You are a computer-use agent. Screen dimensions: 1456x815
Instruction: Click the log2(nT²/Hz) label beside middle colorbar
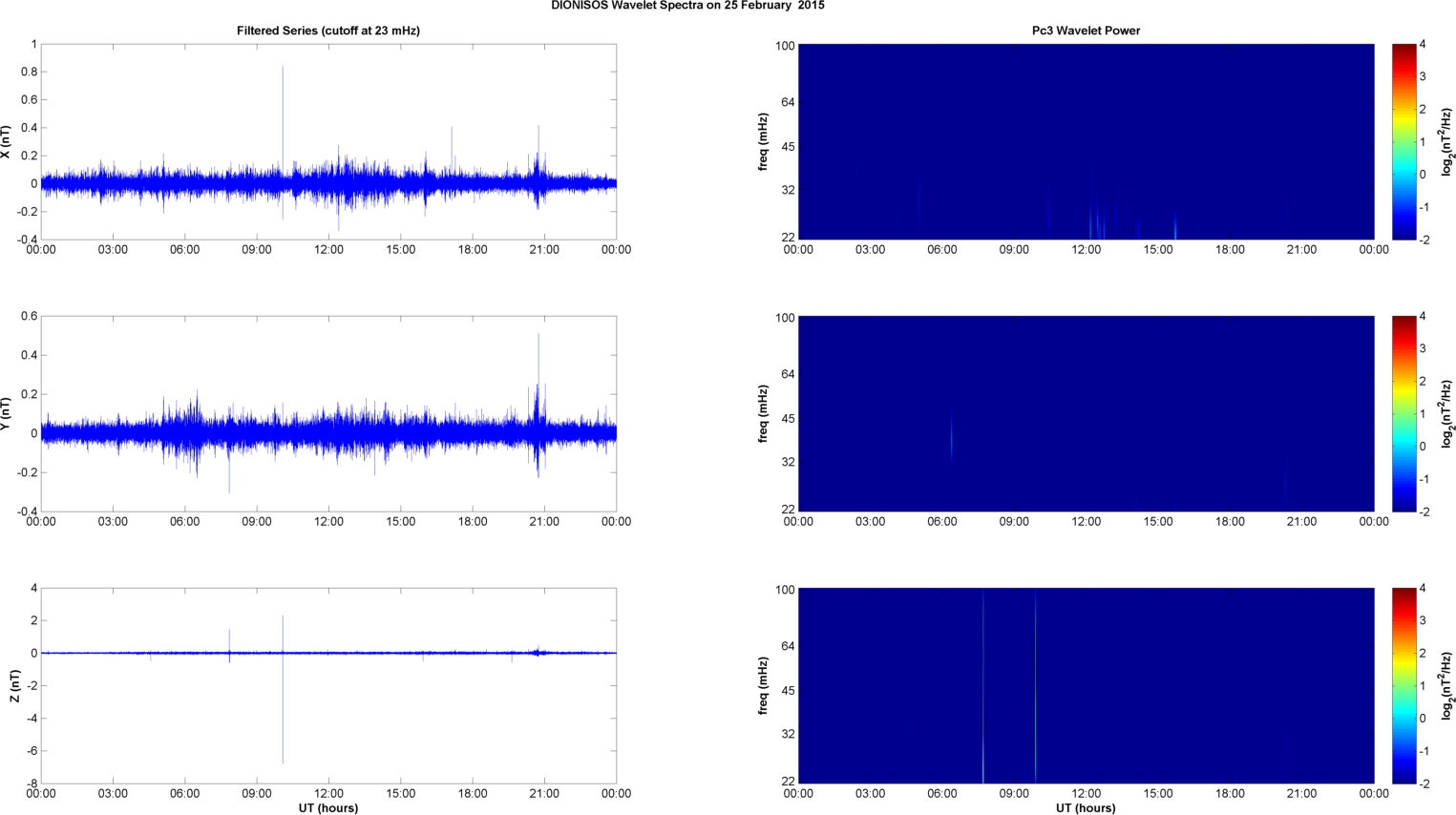coord(1447,413)
